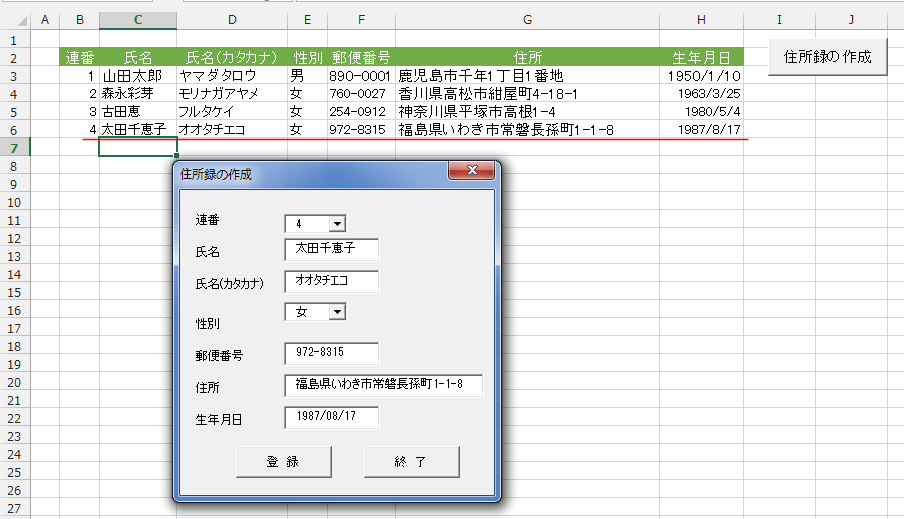Image resolution: width=904 pixels, height=519 pixels.
Task: Click birthdate cell 1980/5/4
Action: click(701, 111)
